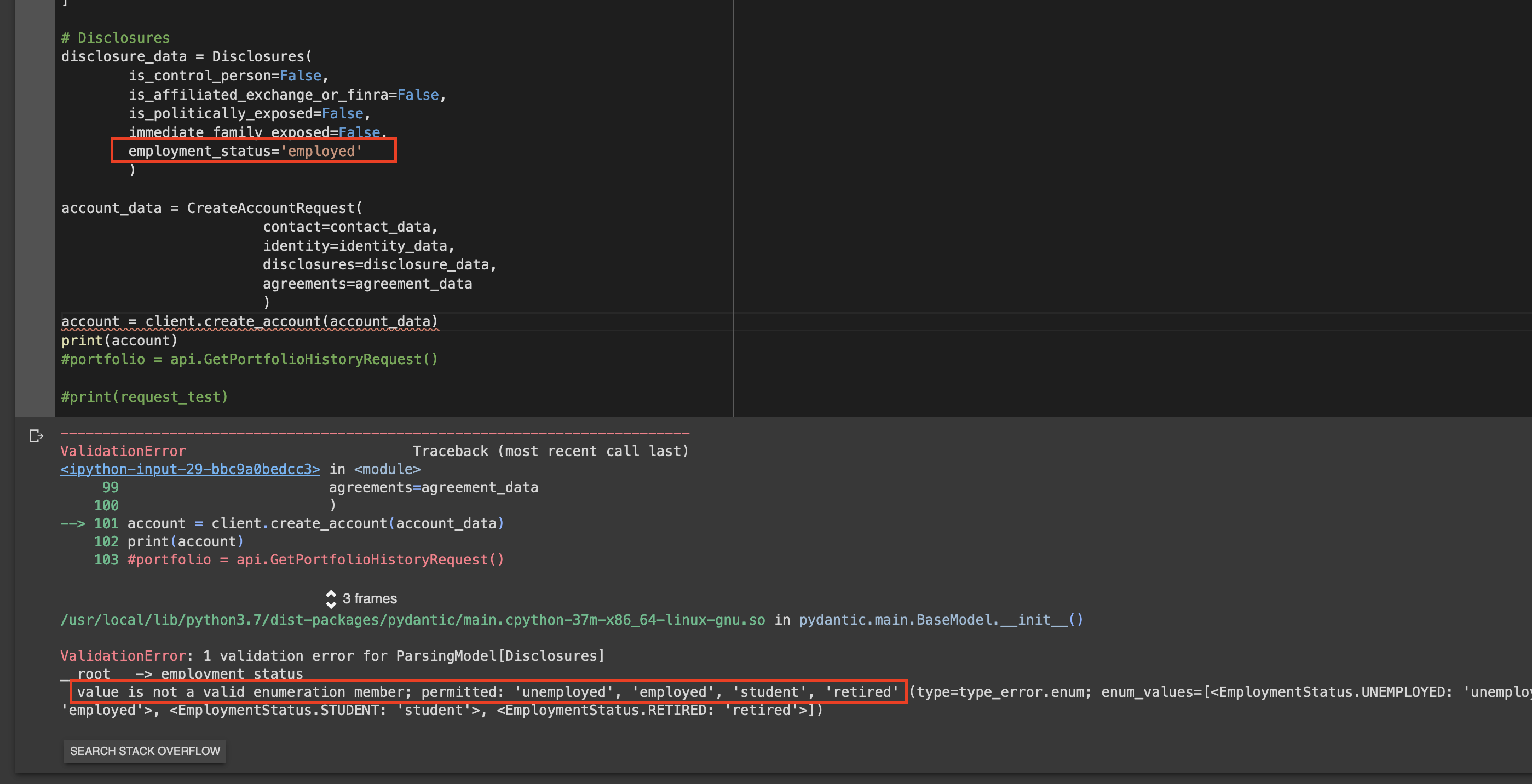Click the SEARCH STACK OVERFLOW button

[145, 751]
